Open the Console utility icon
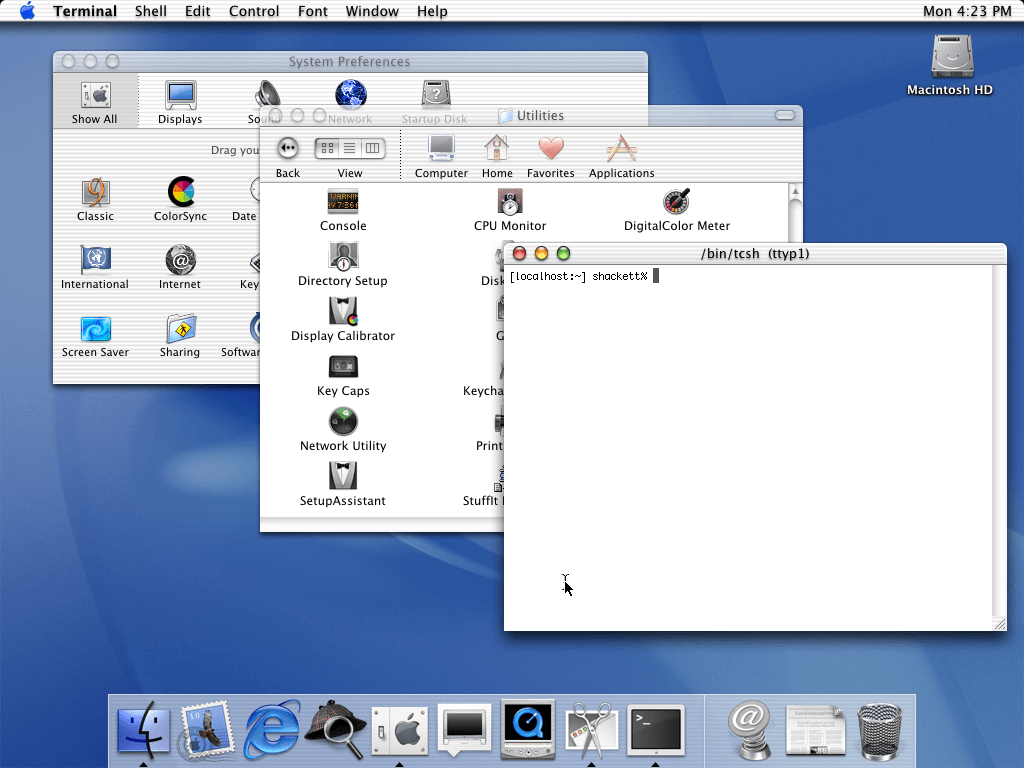Image resolution: width=1024 pixels, height=768 pixels. [x=343, y=203]
